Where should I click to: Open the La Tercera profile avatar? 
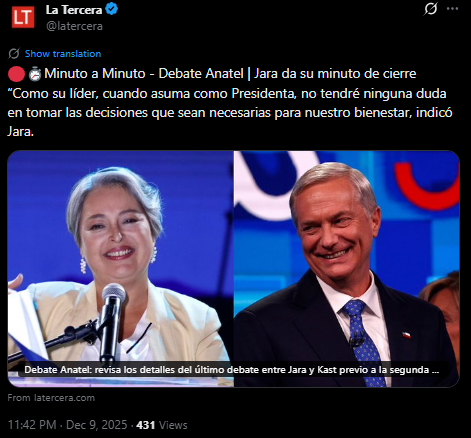(x=23, y=17)
